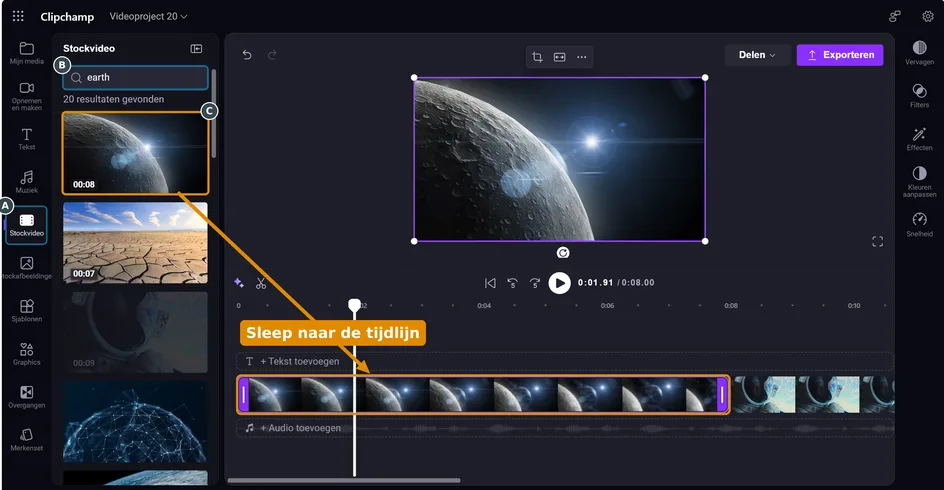Open the more options ellipsis
The image size is (944, 490).
(x=582, y=57)
